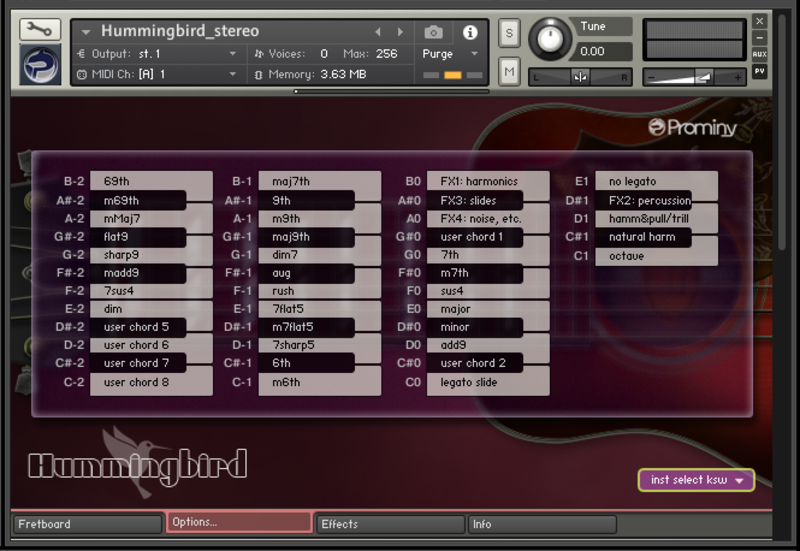
Task: Show instrument info with the i icon
Action: pos(470,32)
